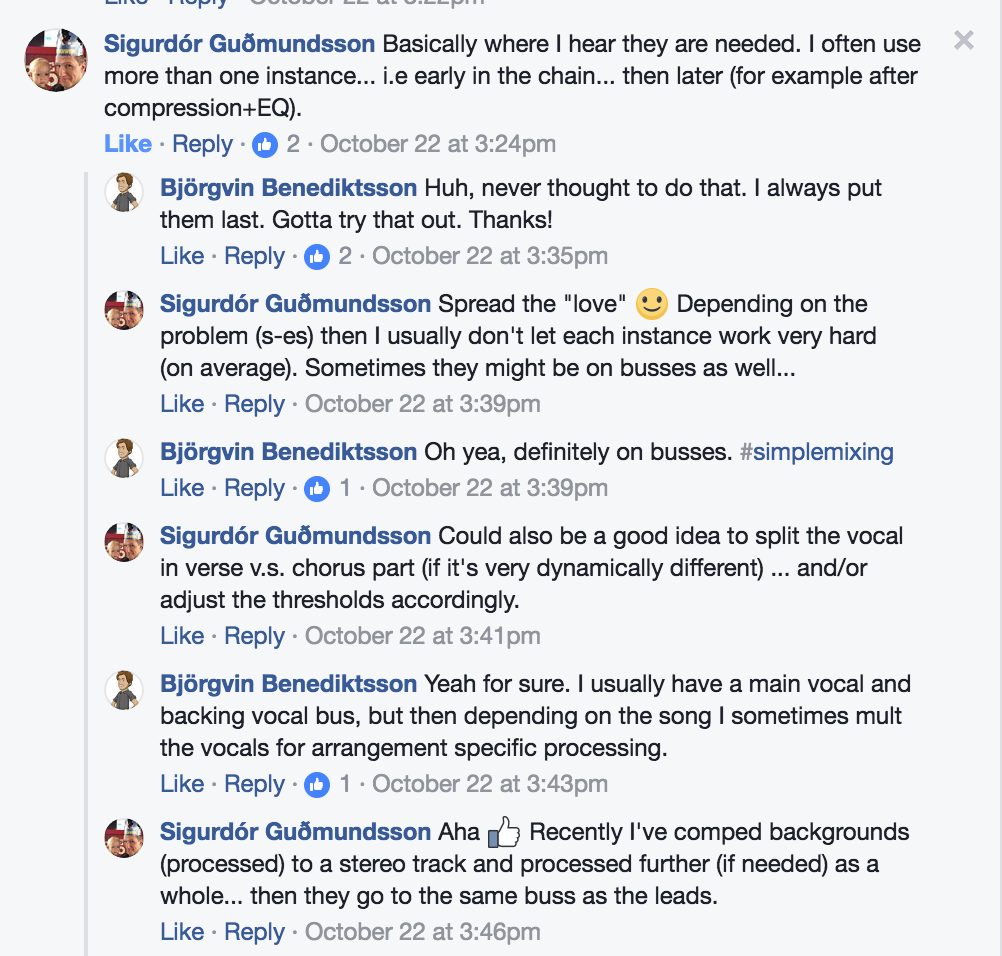Like the "Huh, never thought" reply
Screen dimensions: 1002x956
click(182, 256)
